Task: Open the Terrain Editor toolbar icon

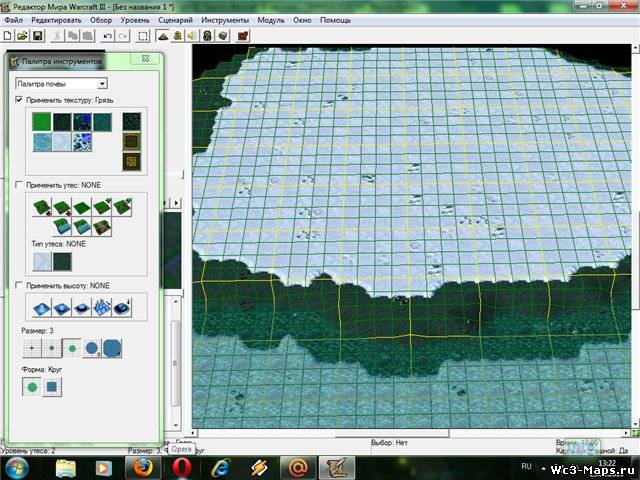Action: tap(161, 36)
